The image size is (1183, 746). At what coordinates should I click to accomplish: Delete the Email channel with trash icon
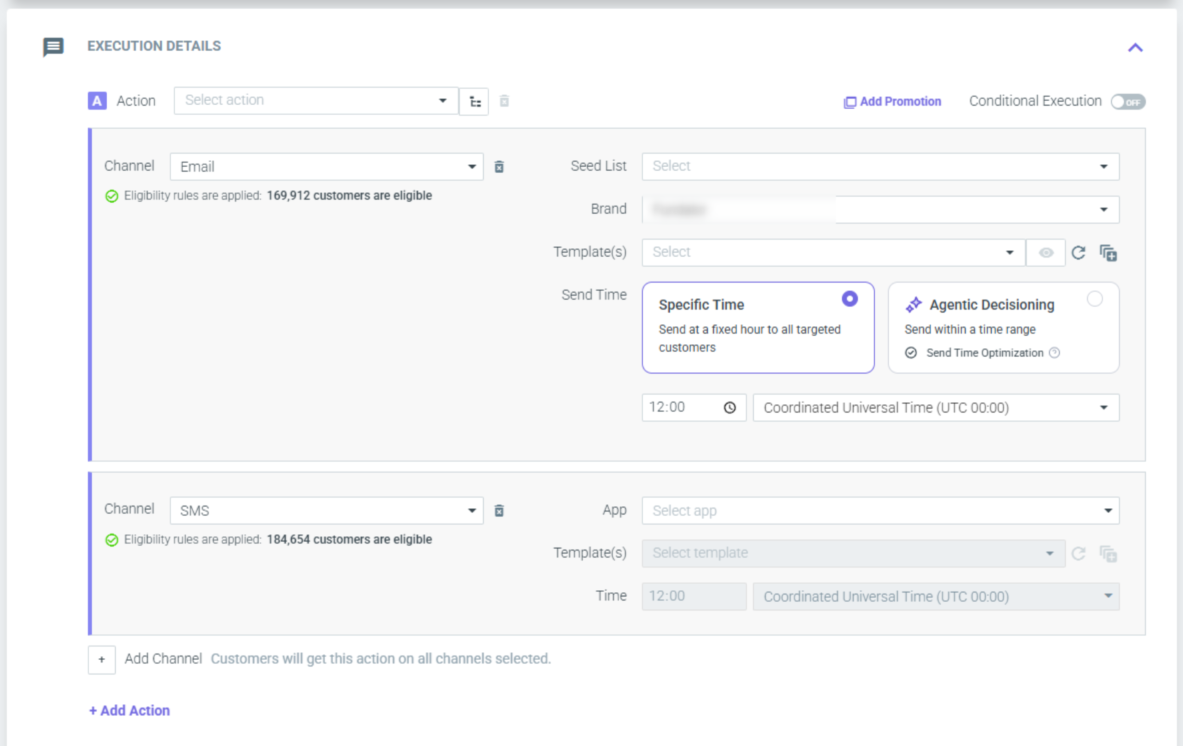[x=499, y=167]
